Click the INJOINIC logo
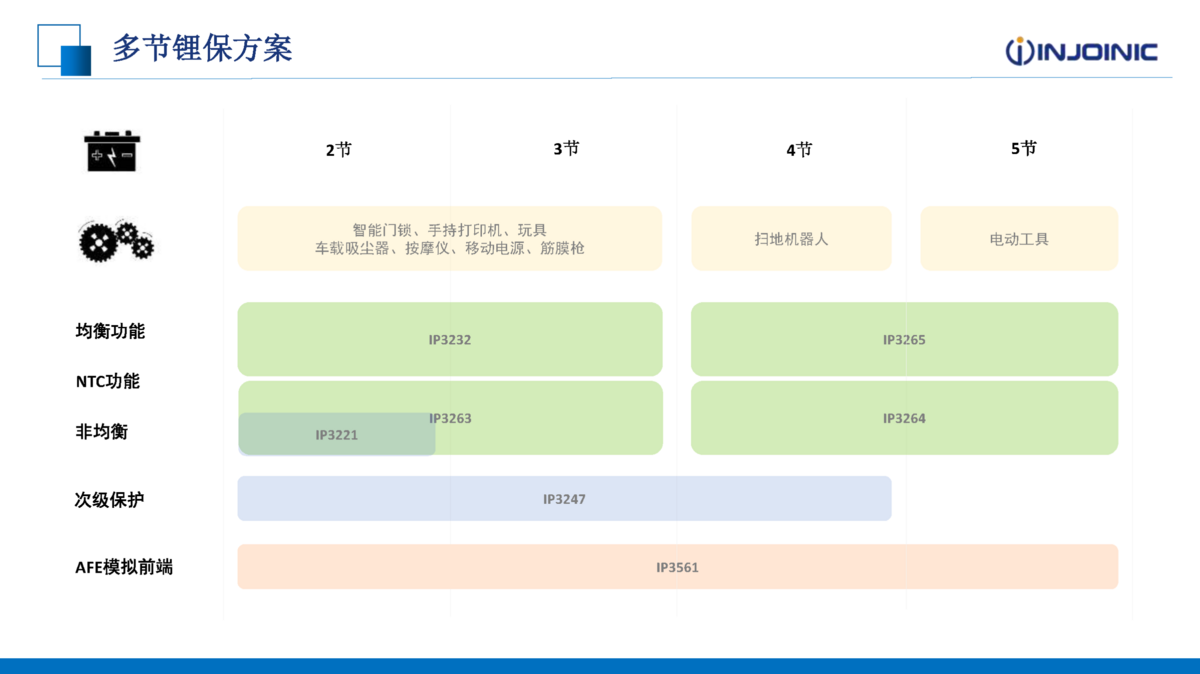1200x674 pixels. 1081,52
